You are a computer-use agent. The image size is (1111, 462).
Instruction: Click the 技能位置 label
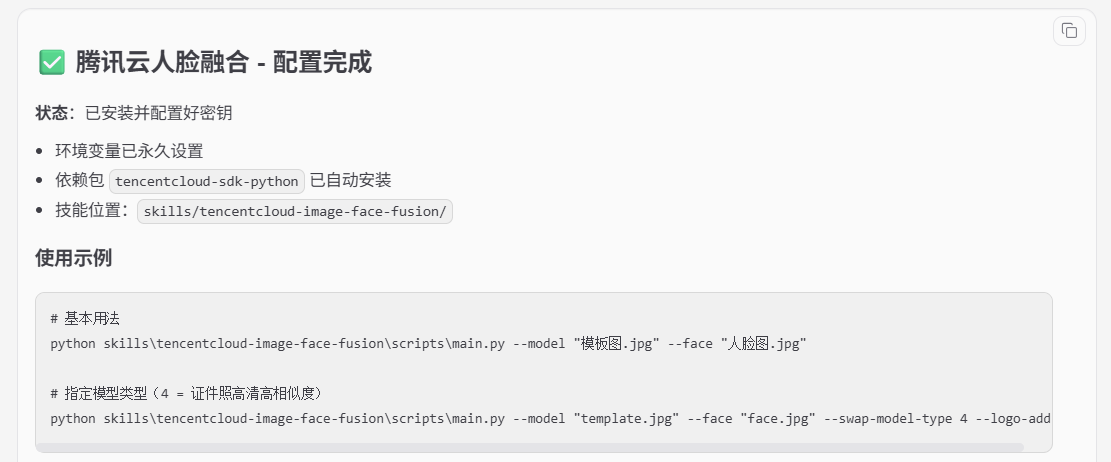point(88,211)
